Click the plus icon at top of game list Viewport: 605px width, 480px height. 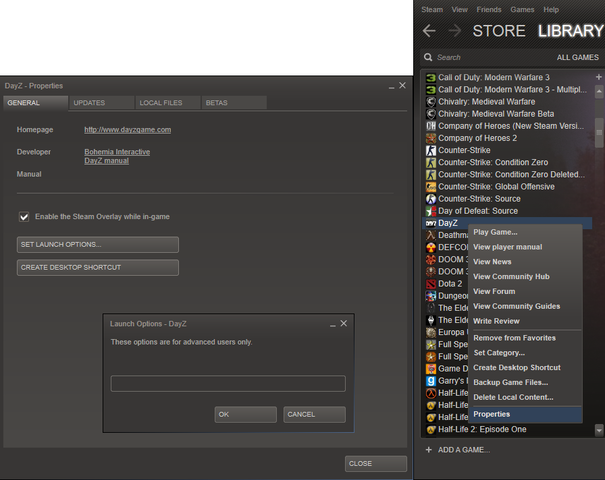[598, 77]
